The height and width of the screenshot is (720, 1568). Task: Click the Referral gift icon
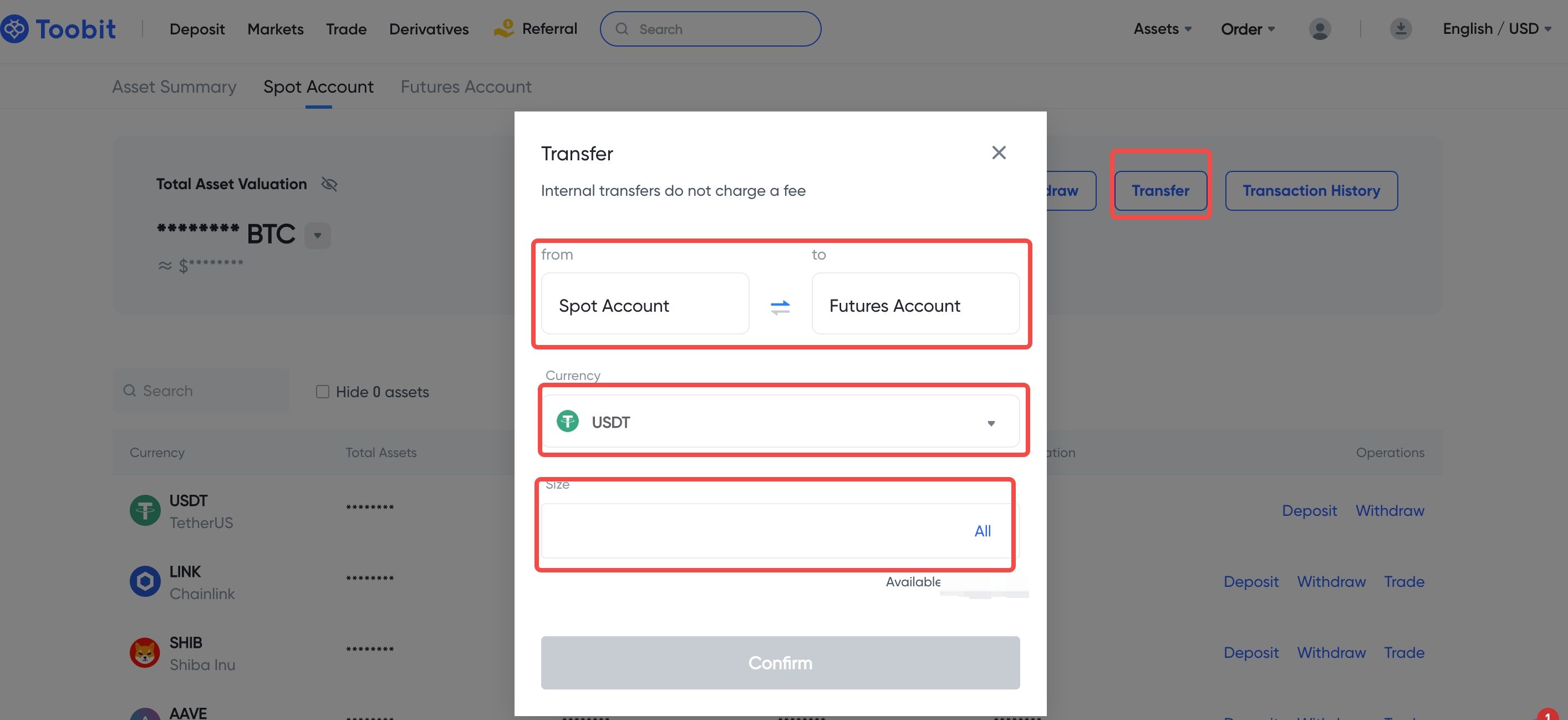(x=503, y=29)
